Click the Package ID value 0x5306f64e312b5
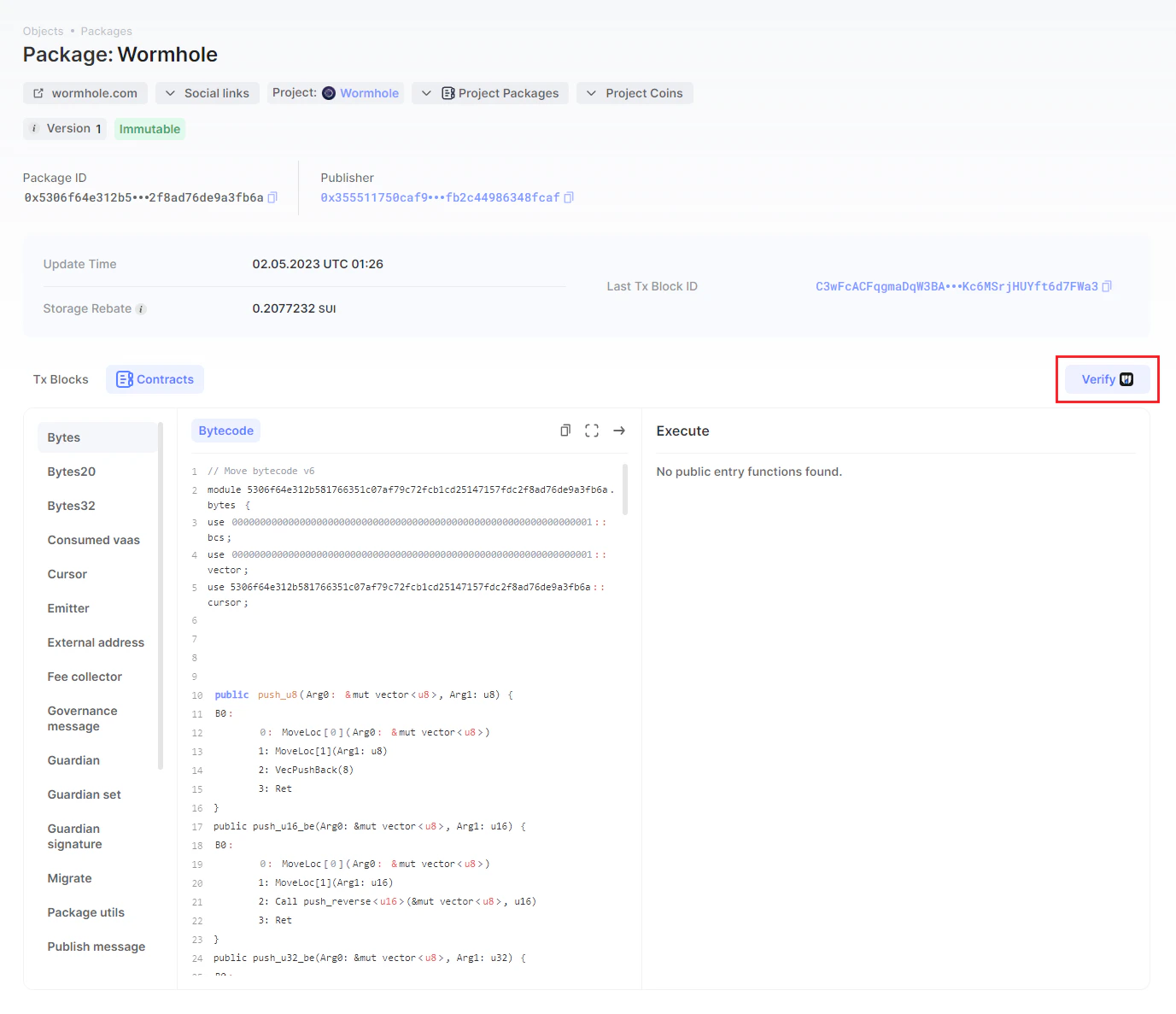Viewport: 1176px width, 1014px height. (143, 197)
